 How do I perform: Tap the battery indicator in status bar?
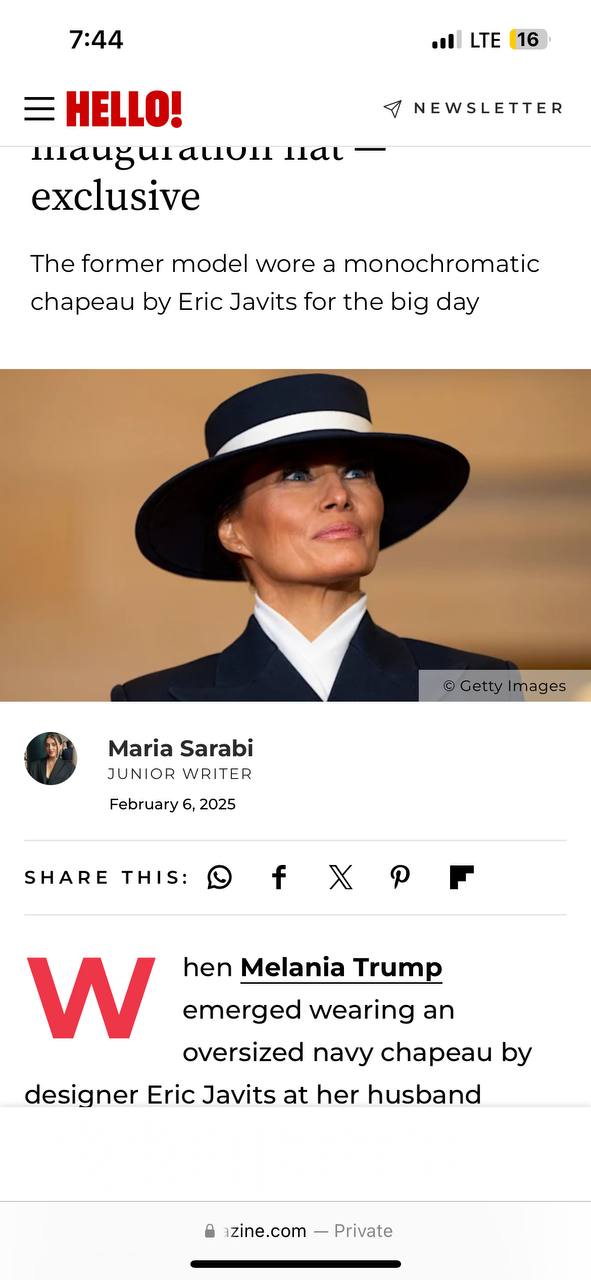tap(529, 40)
